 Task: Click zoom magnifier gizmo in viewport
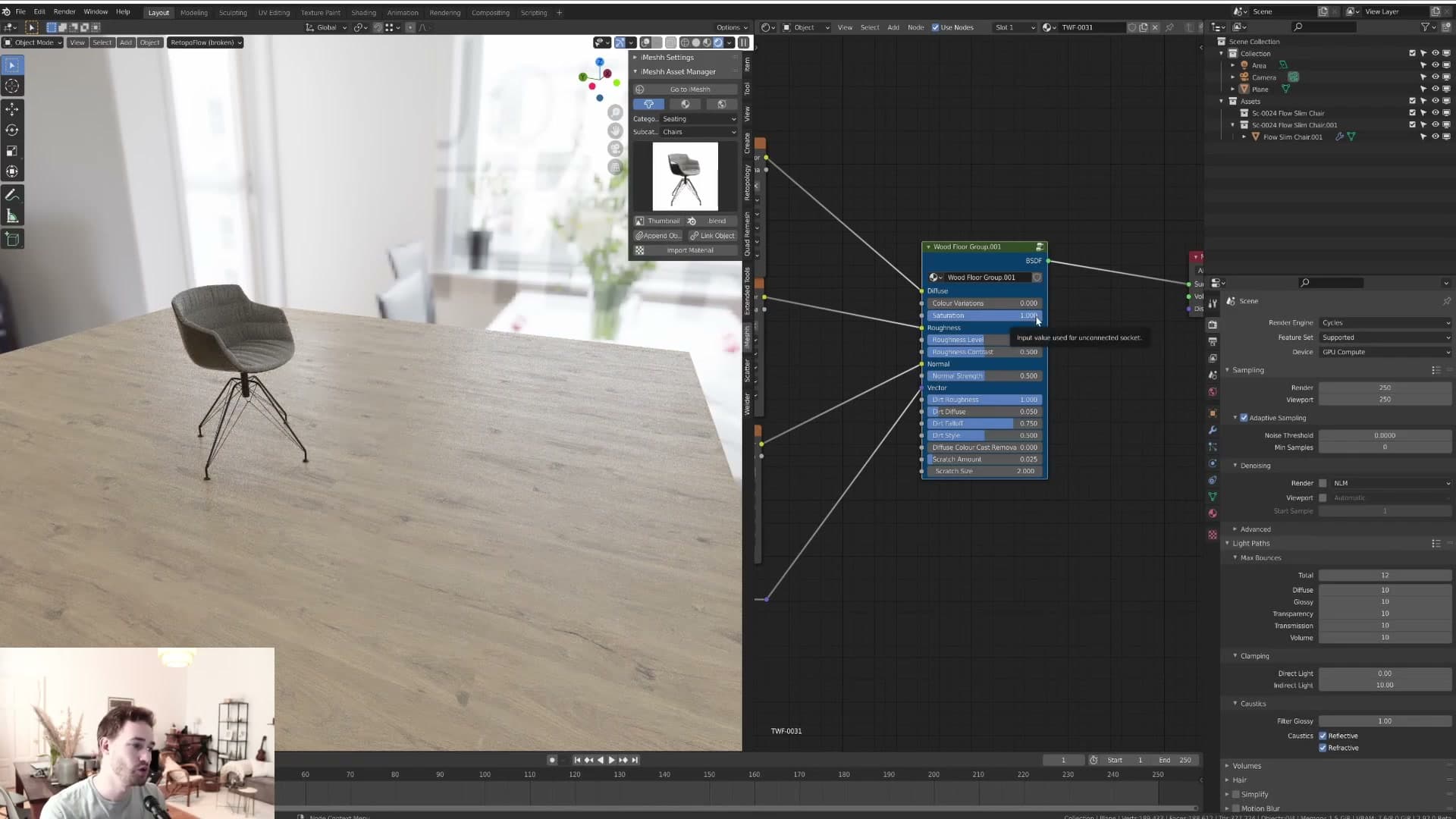click(616, 112)
